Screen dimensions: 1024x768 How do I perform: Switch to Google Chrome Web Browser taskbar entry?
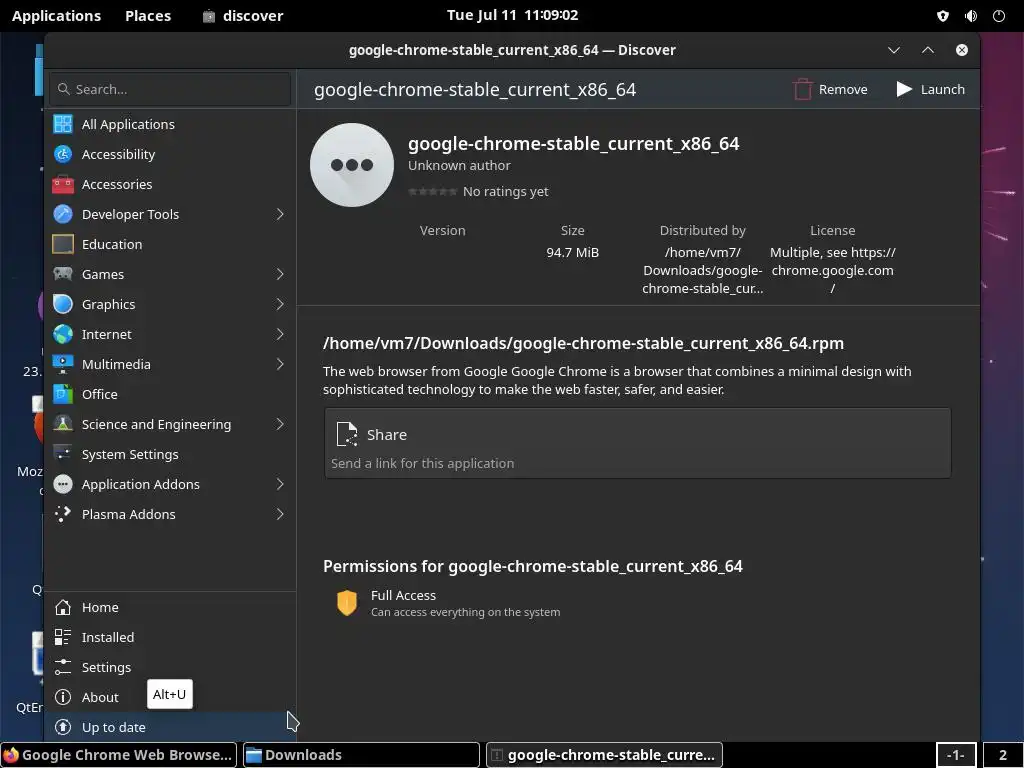[119, 755]
